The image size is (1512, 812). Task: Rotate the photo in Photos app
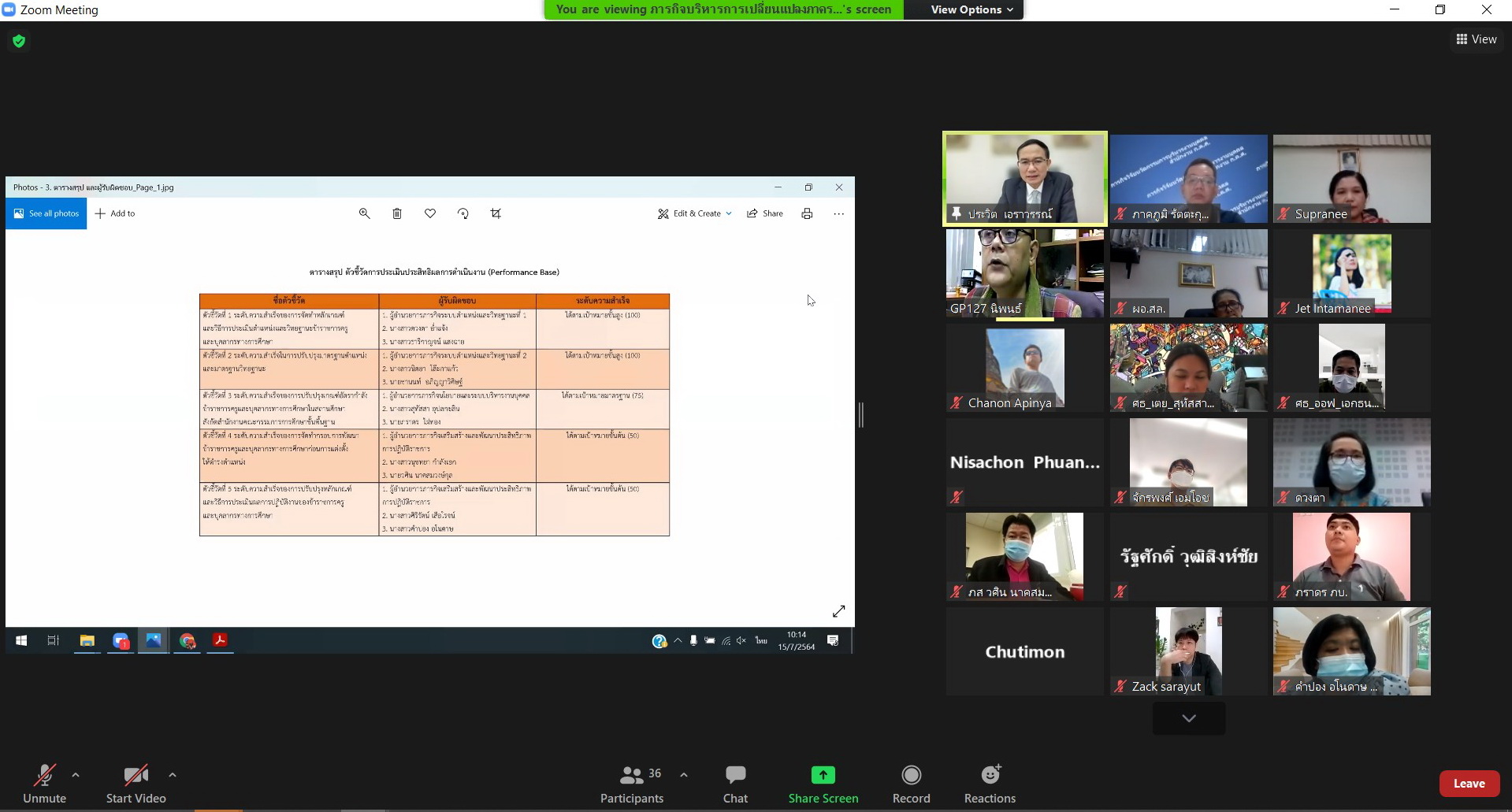(x=463, y=213)
